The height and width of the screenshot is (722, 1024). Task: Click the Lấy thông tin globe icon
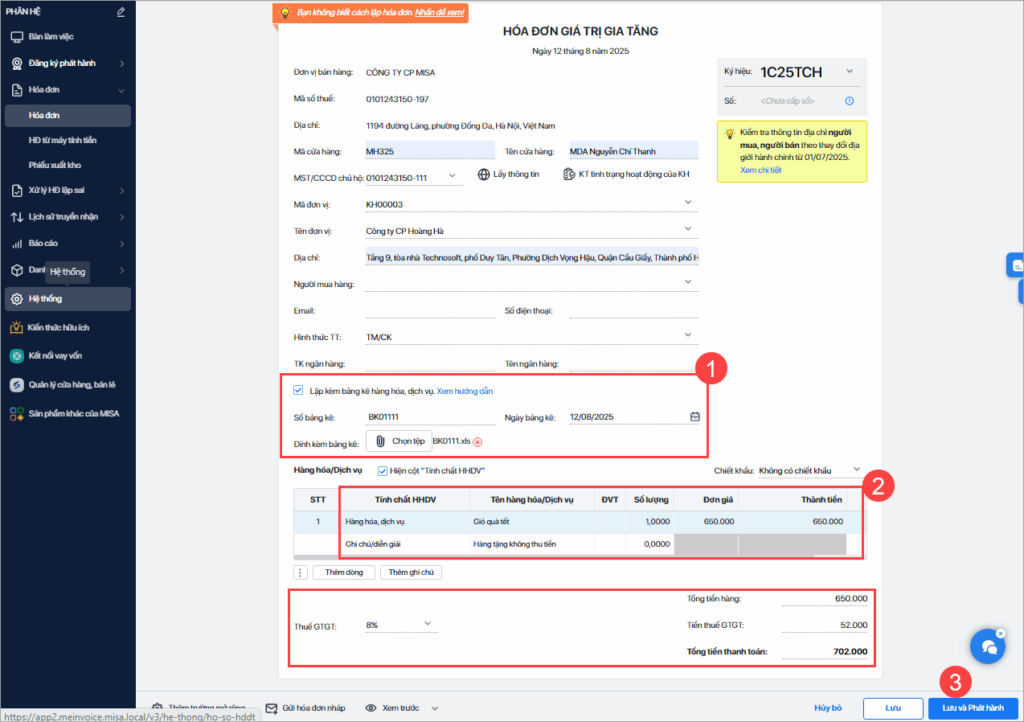coord(483,174)
